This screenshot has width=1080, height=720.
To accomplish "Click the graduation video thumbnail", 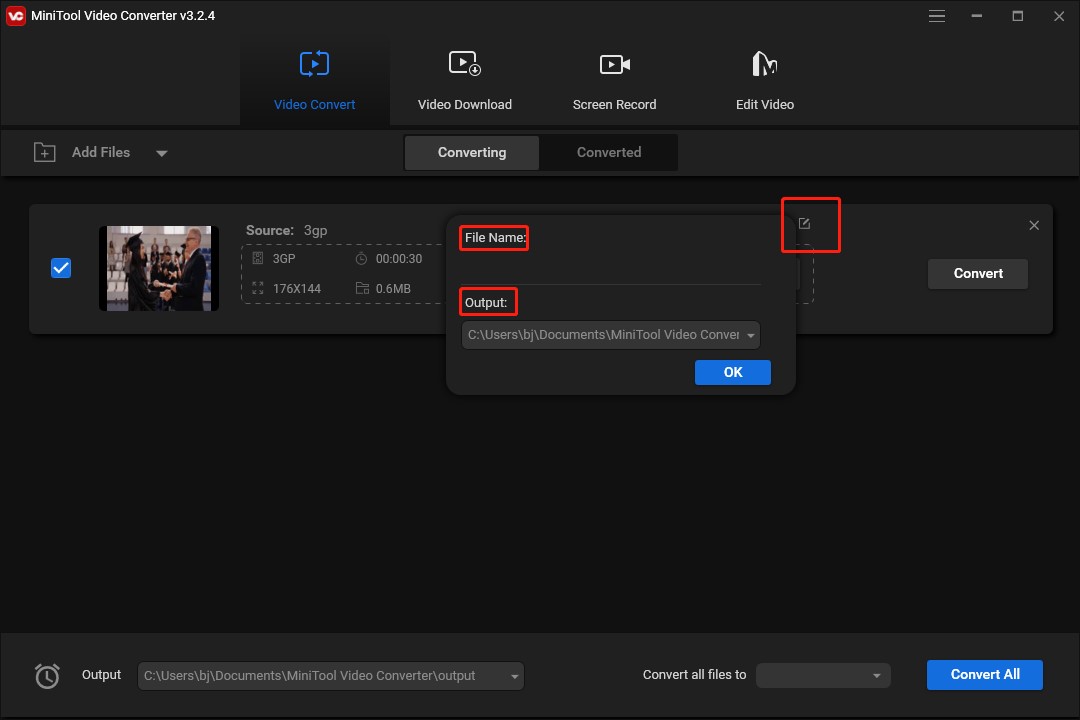I will click(x=159, y=268).
